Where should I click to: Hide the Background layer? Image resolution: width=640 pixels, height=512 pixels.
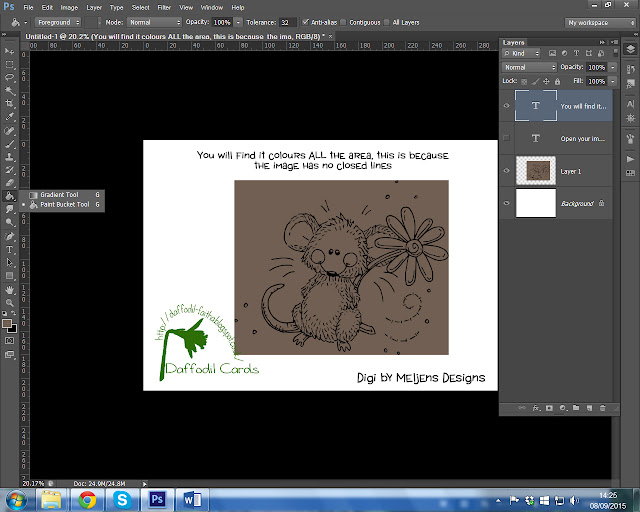tap(507, 203)
